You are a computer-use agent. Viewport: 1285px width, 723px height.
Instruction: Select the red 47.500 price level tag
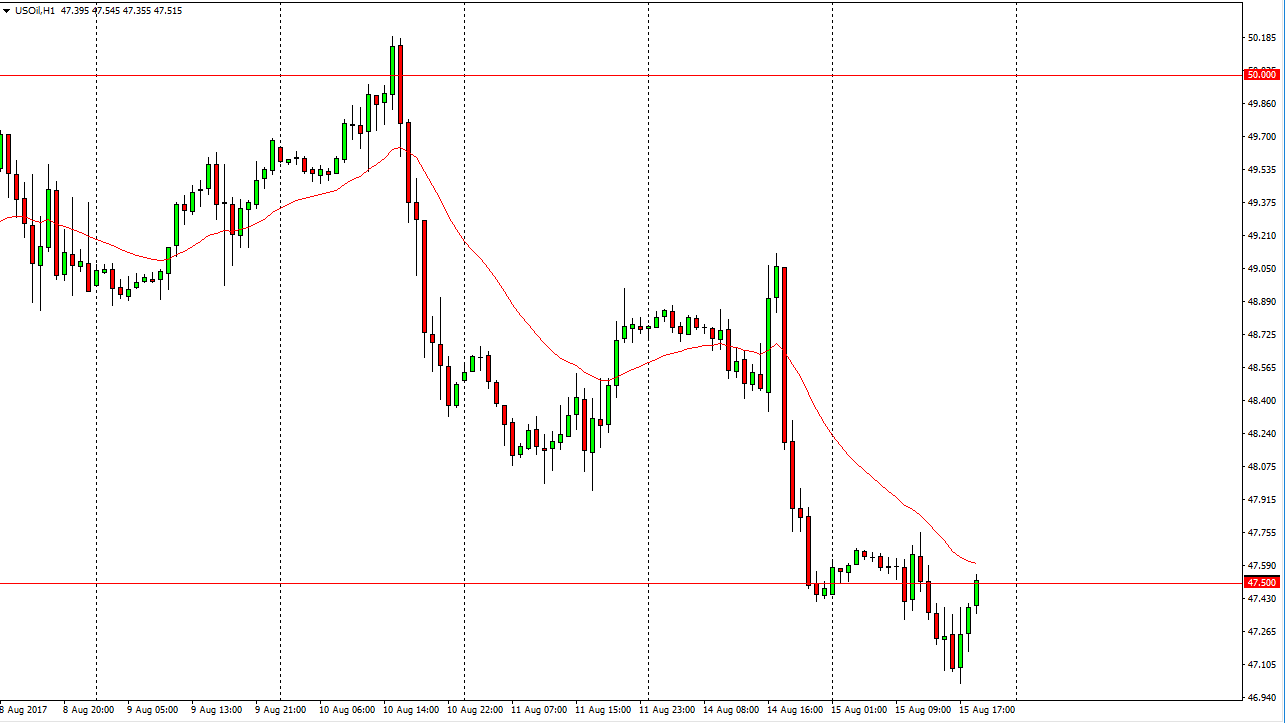pyautogui.click(x=1260, y=582)
